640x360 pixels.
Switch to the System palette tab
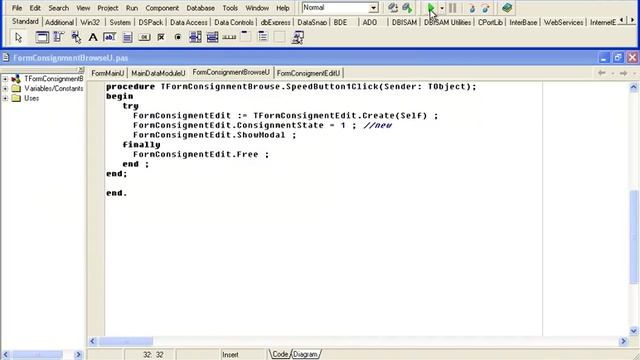[x=120, y=22]
